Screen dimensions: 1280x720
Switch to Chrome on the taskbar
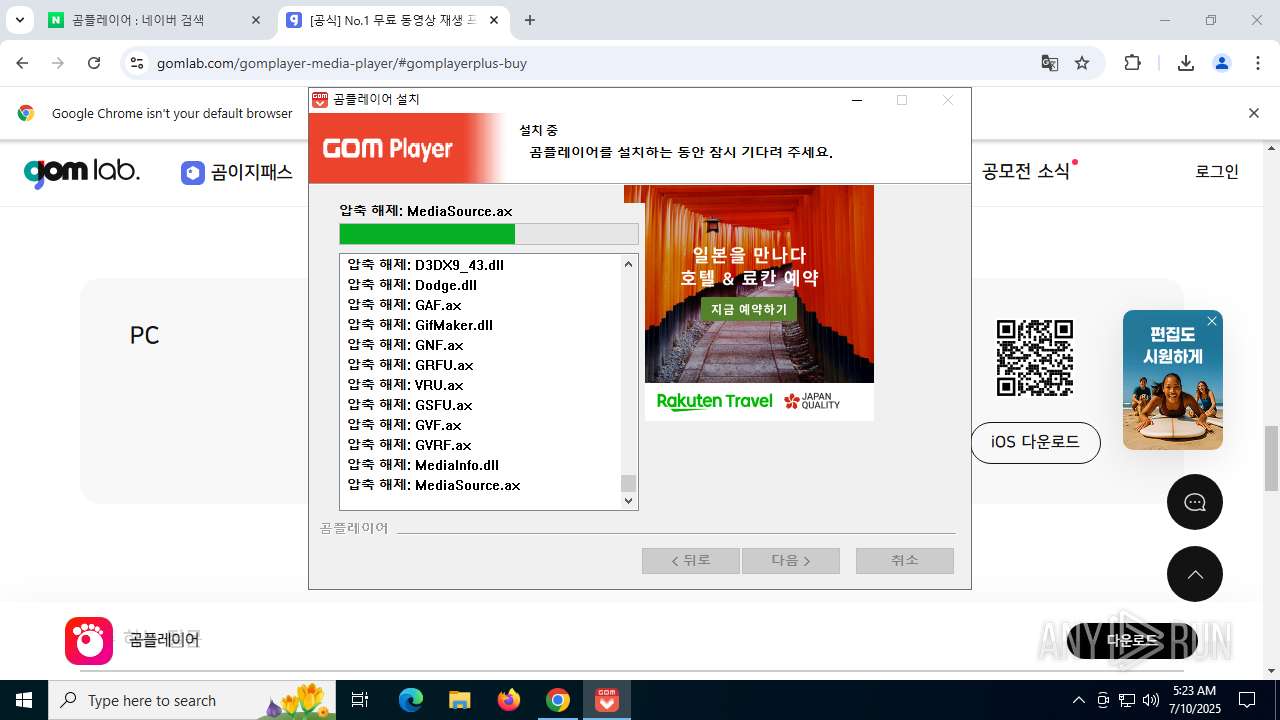558,700
